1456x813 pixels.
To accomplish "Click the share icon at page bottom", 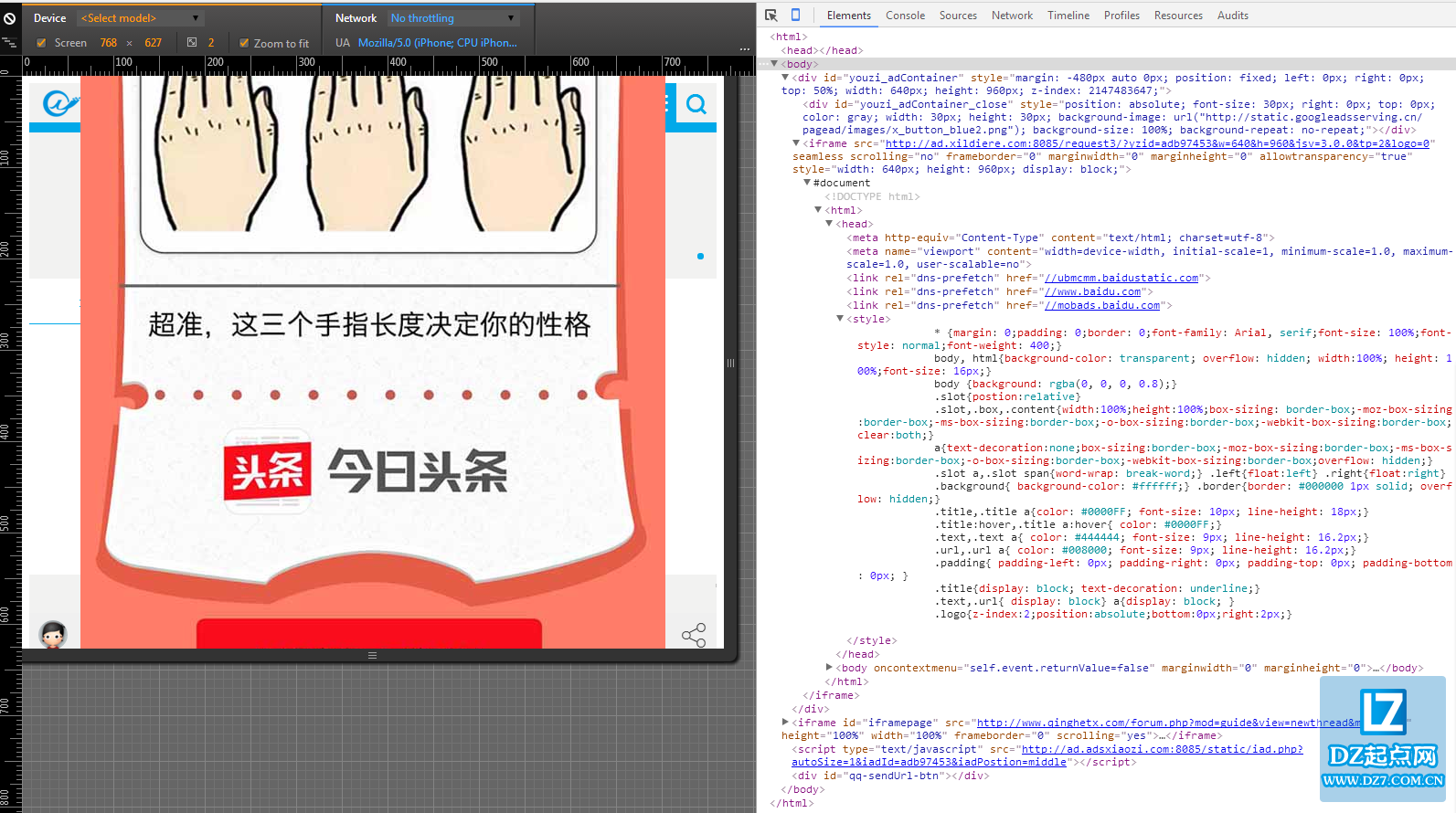I will 694,635.
